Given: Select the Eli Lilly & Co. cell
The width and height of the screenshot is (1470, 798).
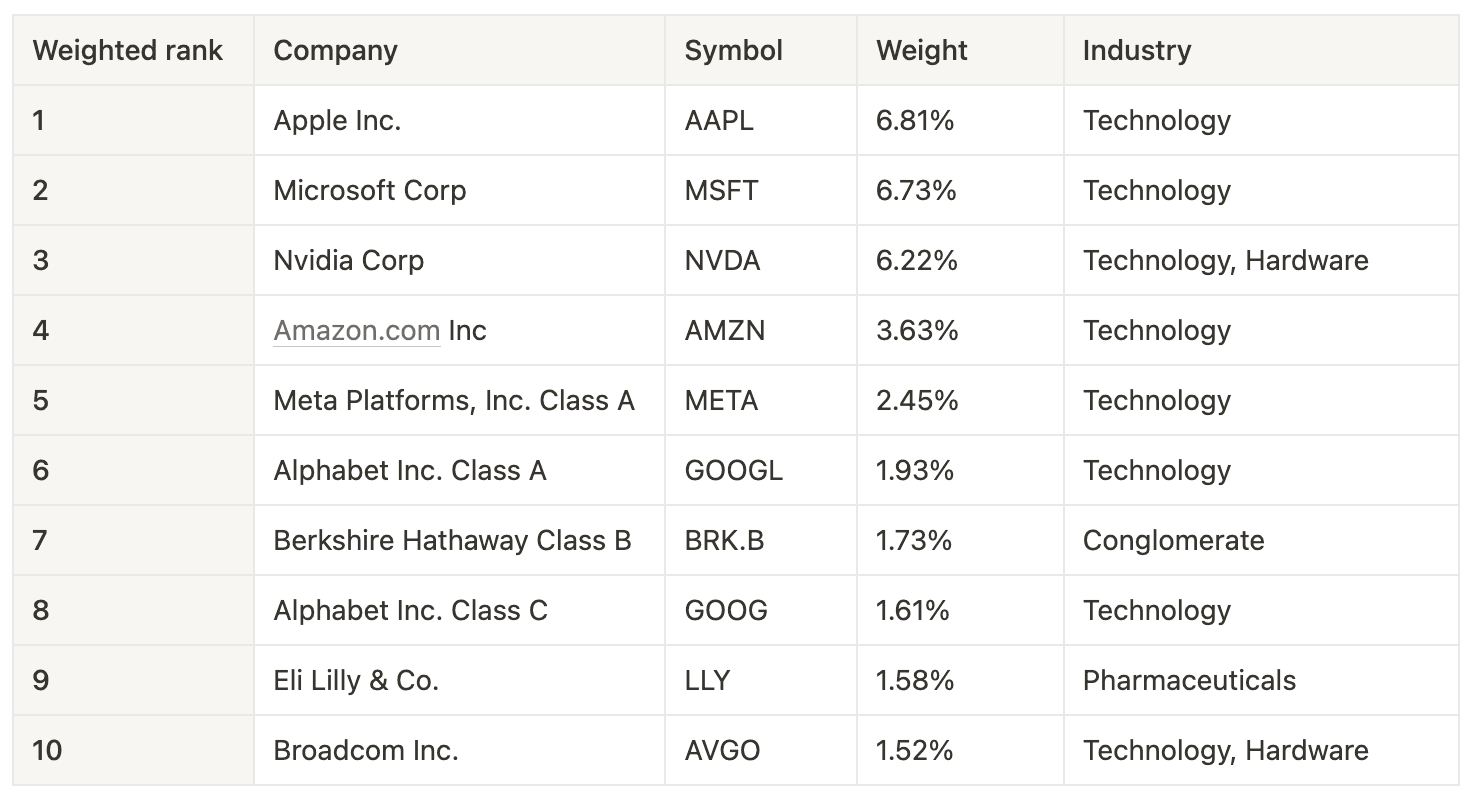Looking at the screenshot, I should 356,681.
